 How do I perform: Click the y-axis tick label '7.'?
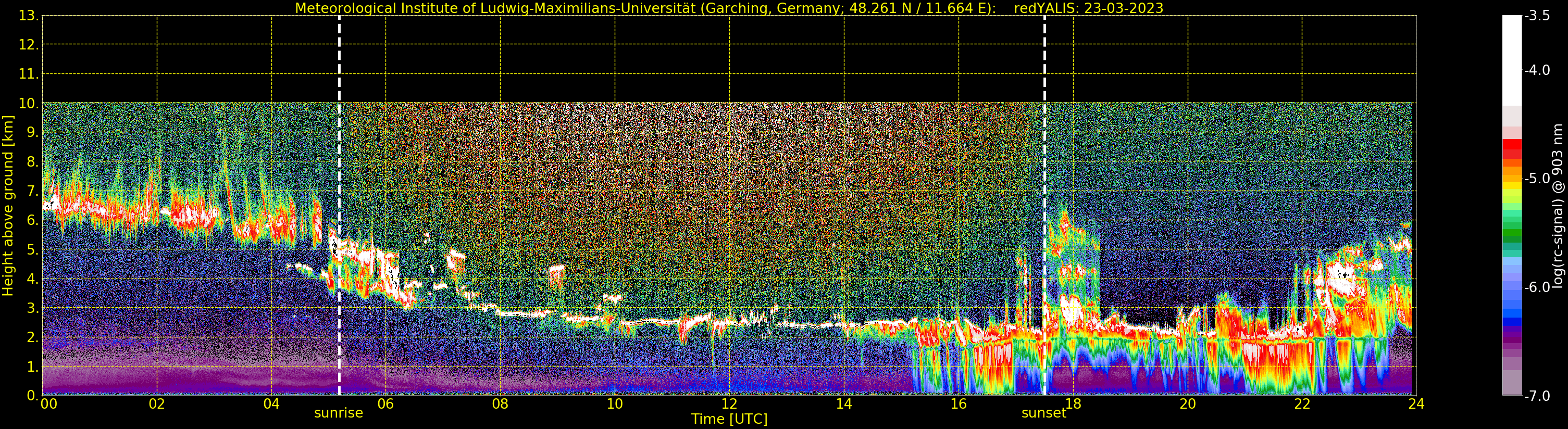pyautogui.click(x=33, y=192)
